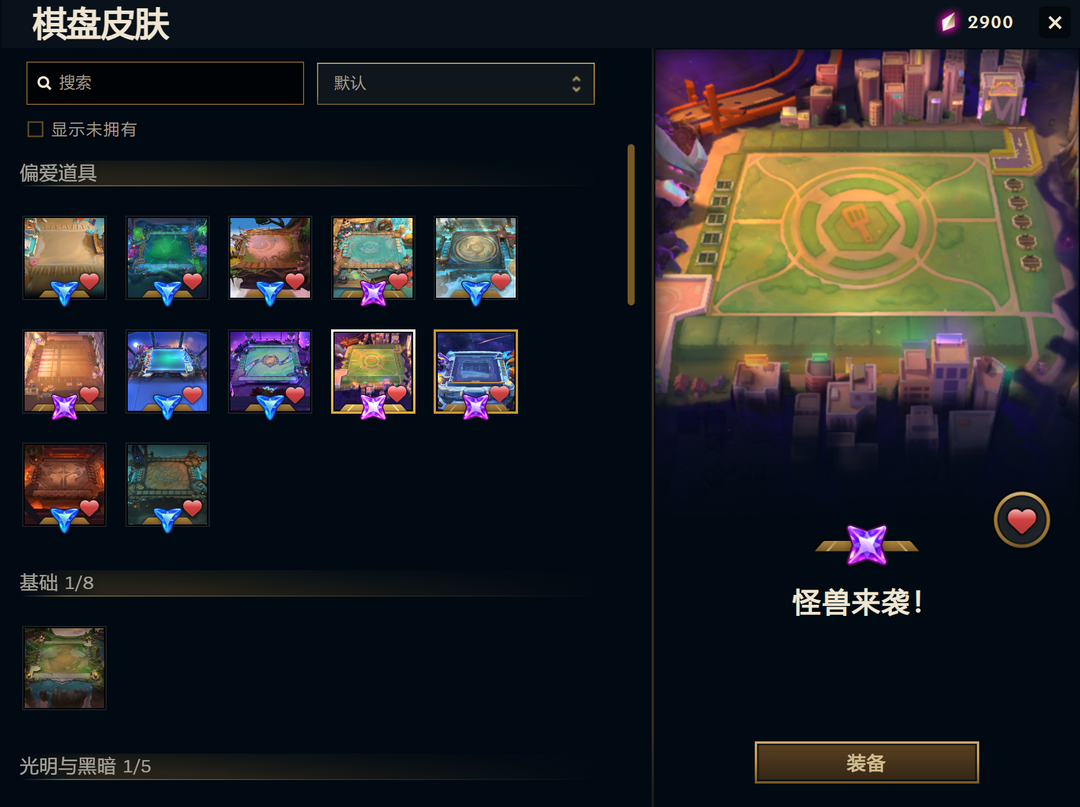Select the highlighted green city arena thumbnail

click(x=373, y=371)
